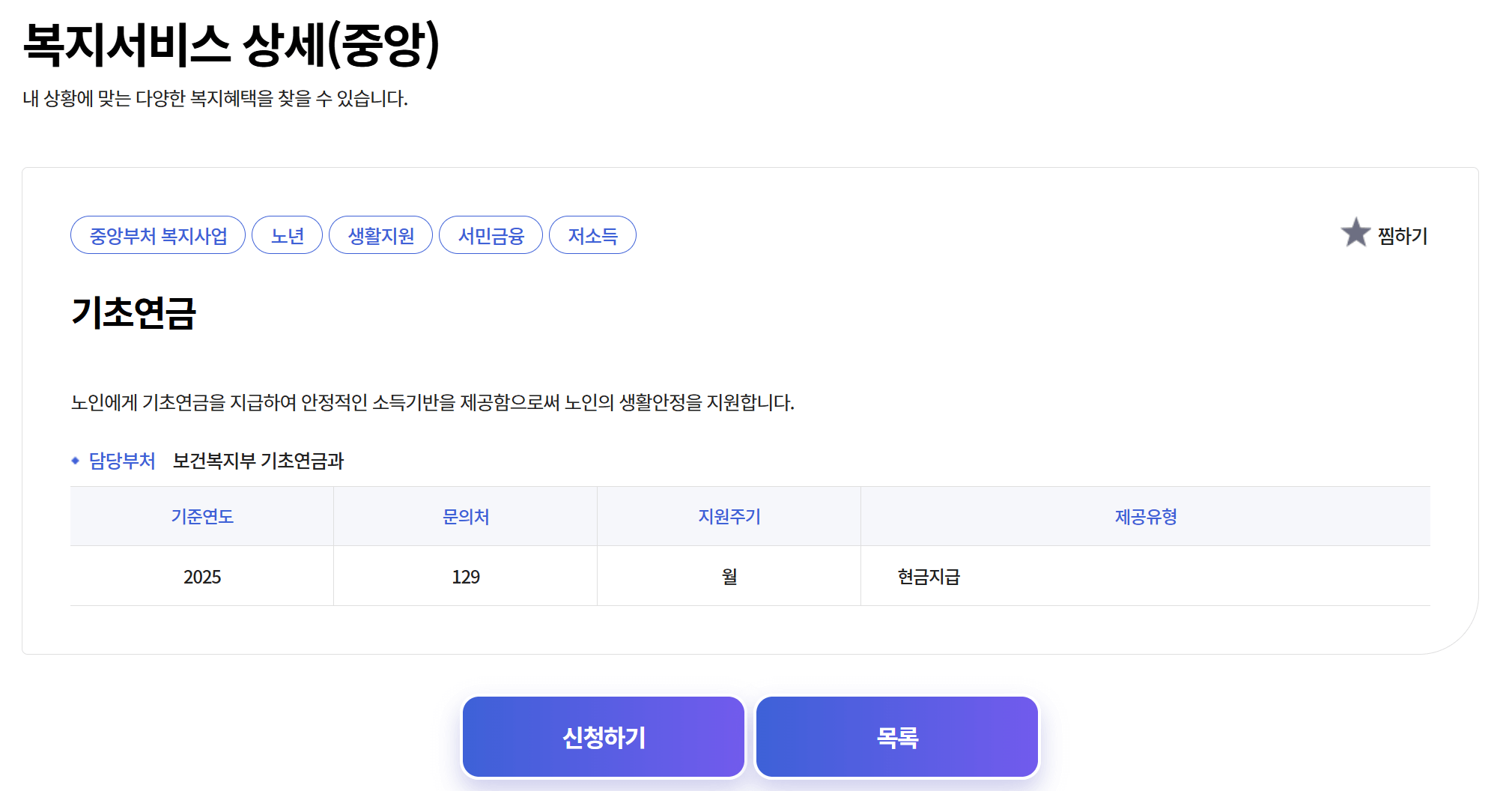Select the 중앙부처 복지사업 tag
Viewport: 1512px width, 791px height.
point(157,234)
